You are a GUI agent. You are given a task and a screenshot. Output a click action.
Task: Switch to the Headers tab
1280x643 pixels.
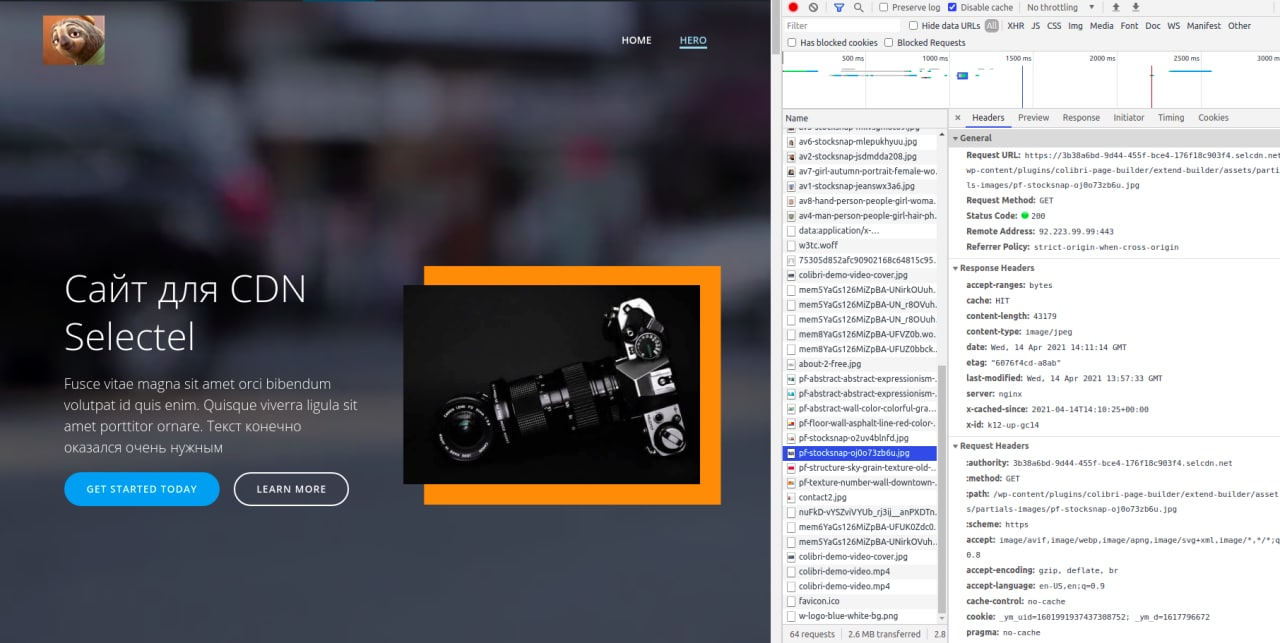[988, 118]
